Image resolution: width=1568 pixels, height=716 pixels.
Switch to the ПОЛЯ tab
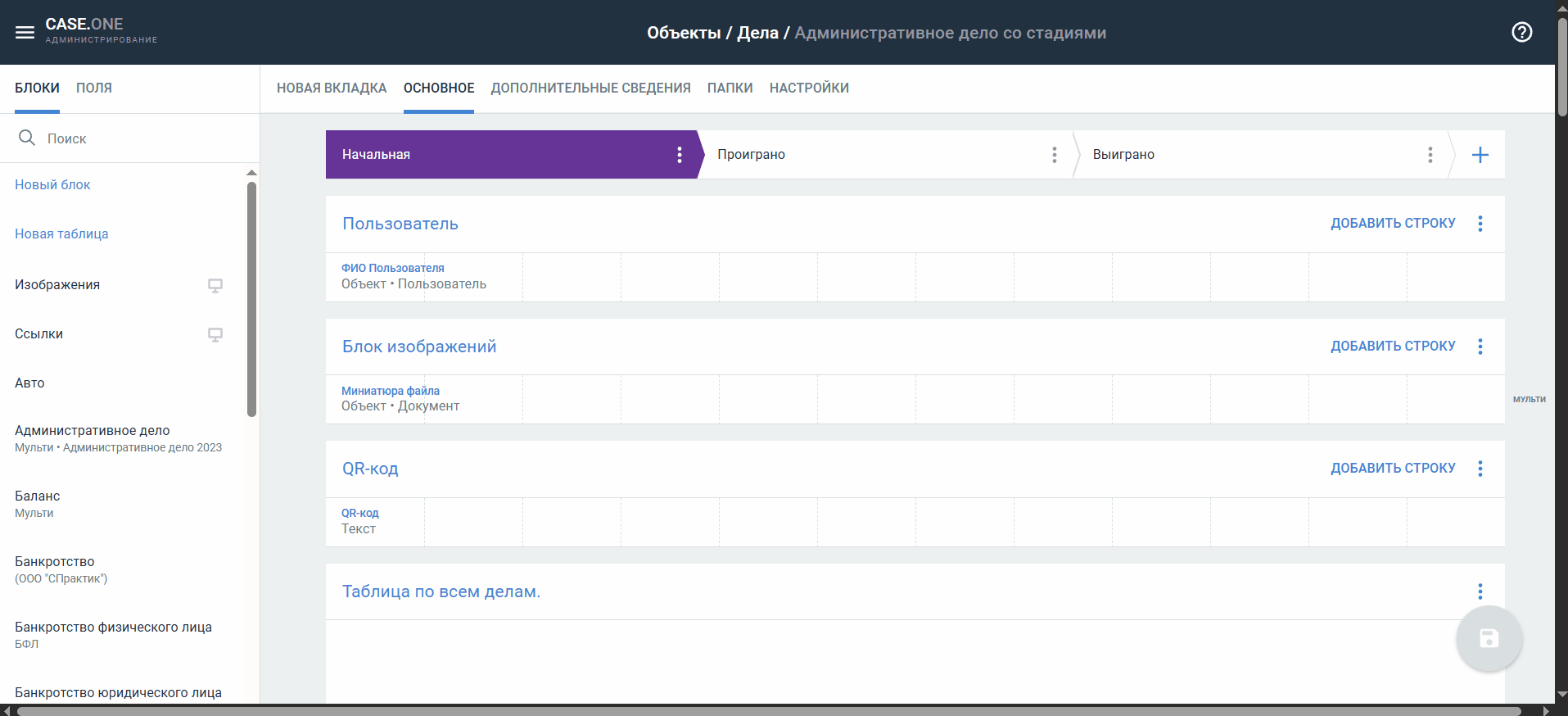[x=94, y=88]
